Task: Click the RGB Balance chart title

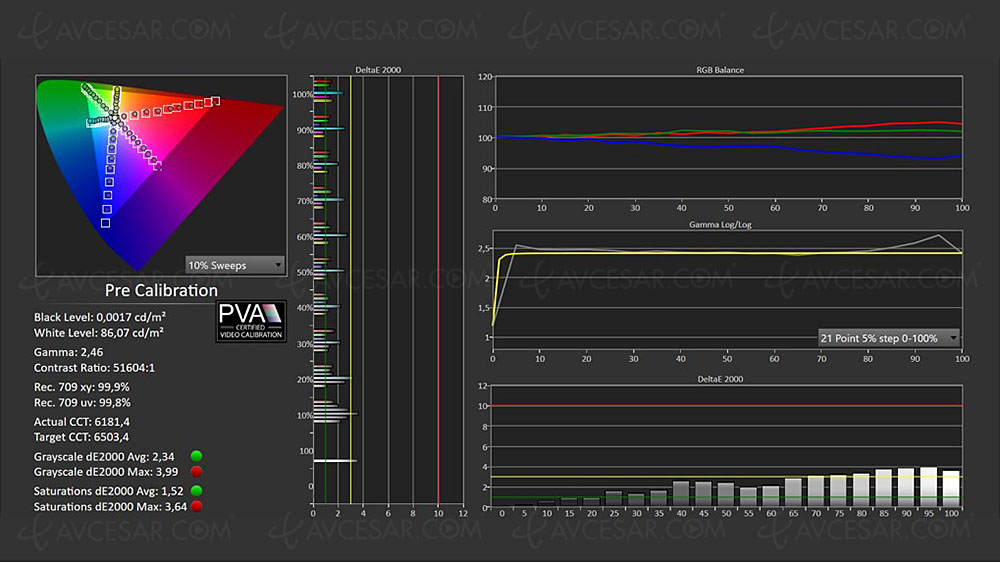Action: click(728, 70)
